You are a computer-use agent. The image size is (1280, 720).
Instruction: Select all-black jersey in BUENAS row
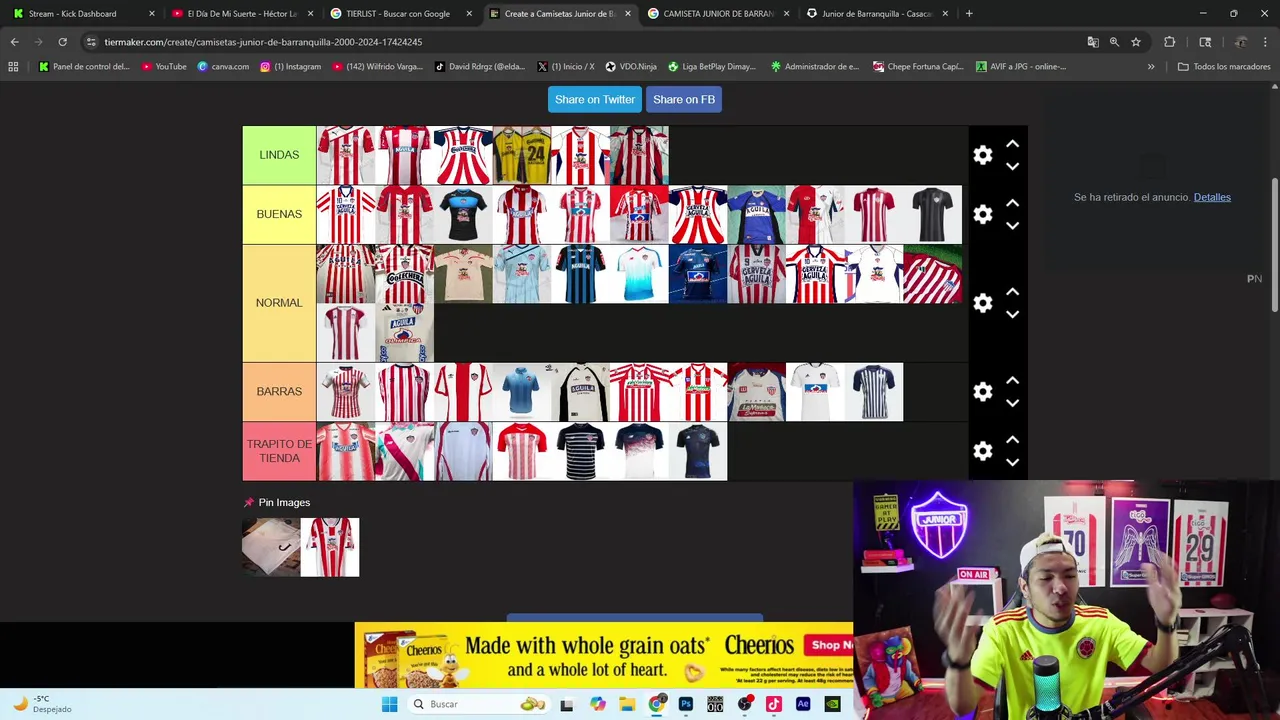click(x=933, y=214)
